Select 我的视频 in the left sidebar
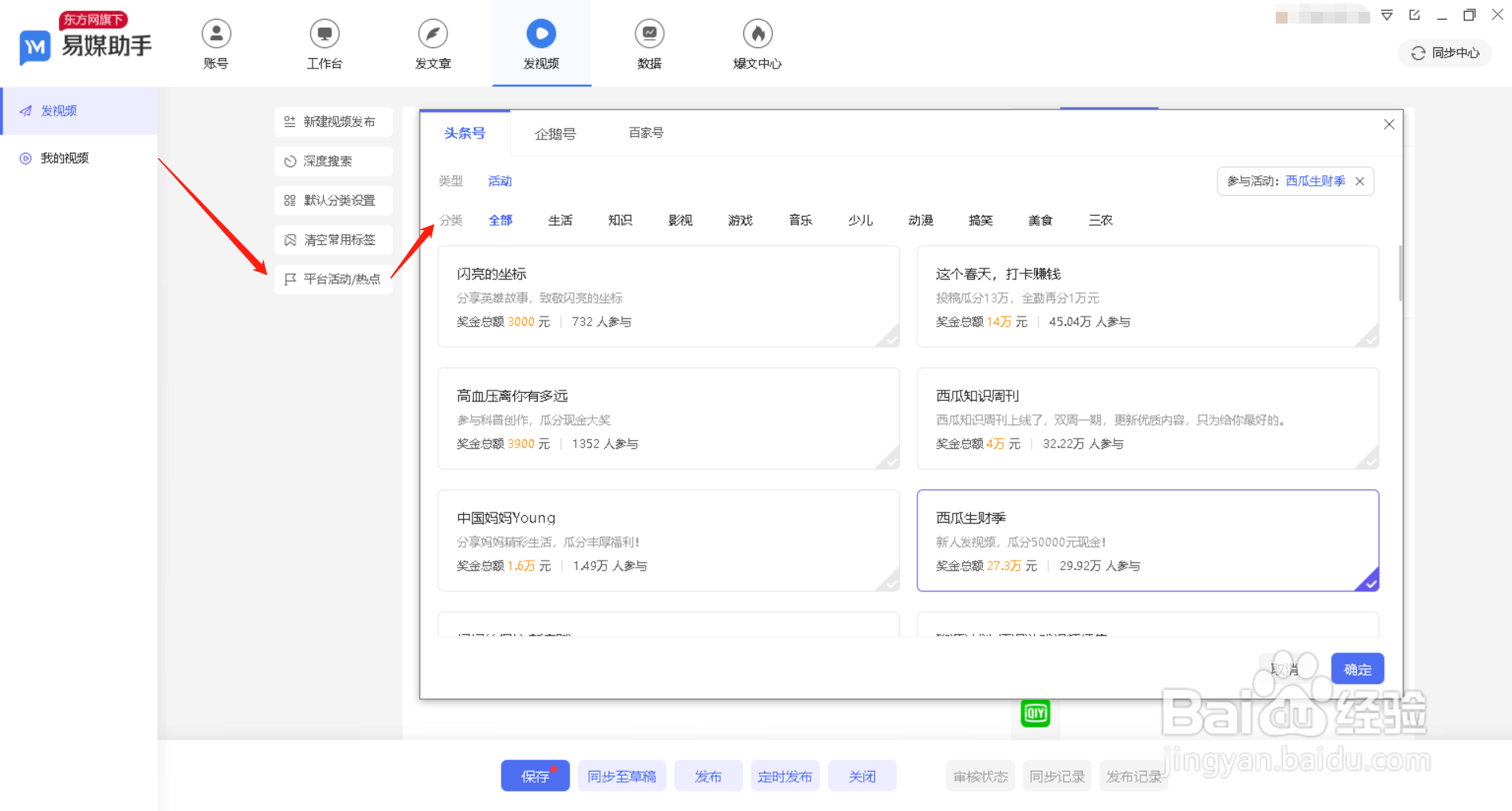This screenshot has height=811, width=1512. pyautogui.click(x=79, y=158)
